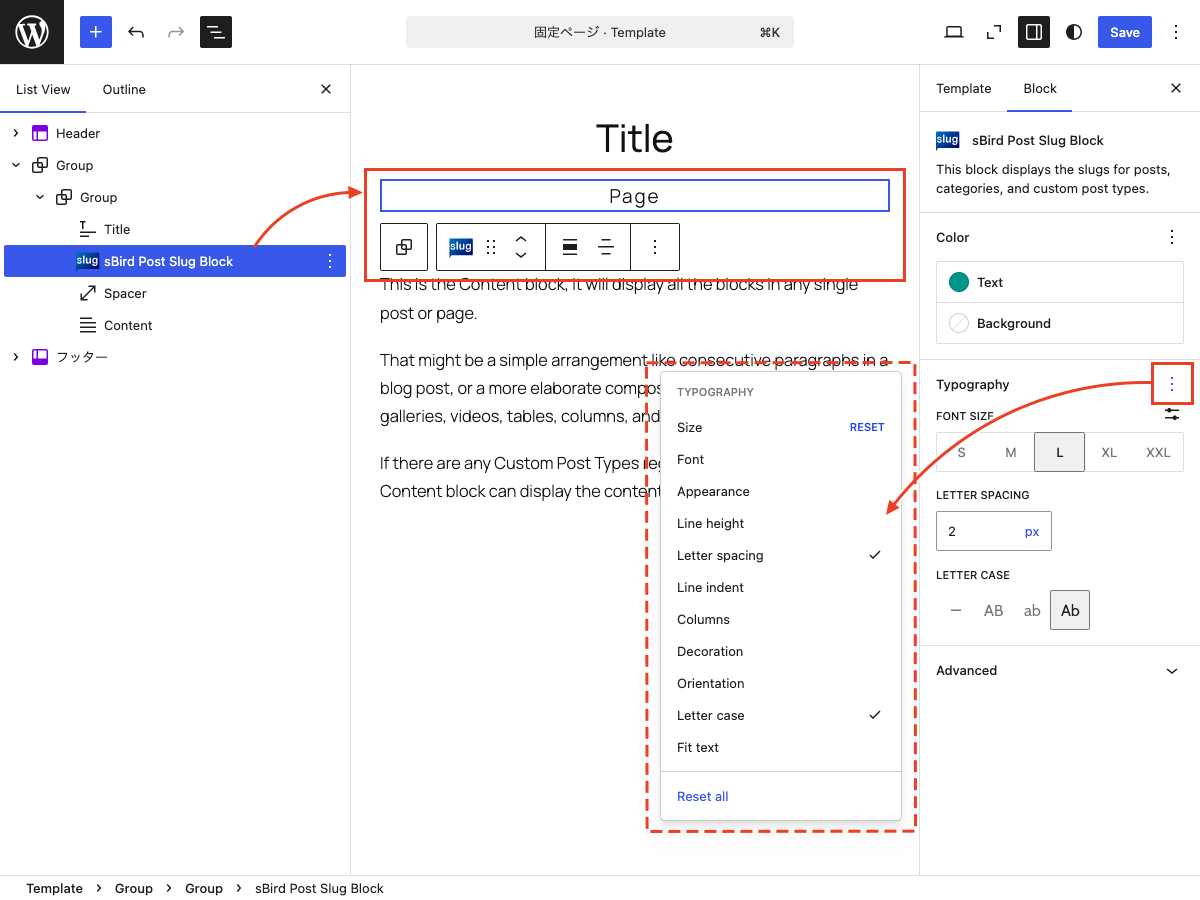
Task: Select the Header template part row
Action: pyautogui.click(x=175, y=133)
